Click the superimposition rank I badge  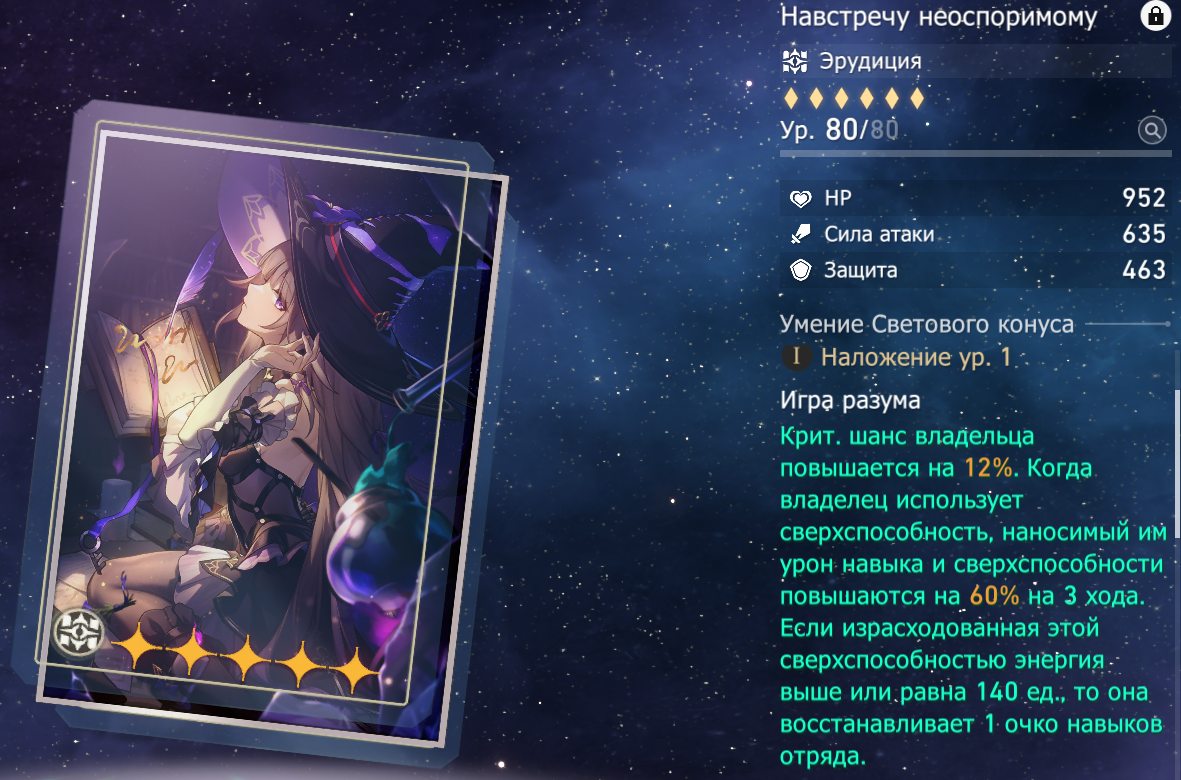[796, 357]
